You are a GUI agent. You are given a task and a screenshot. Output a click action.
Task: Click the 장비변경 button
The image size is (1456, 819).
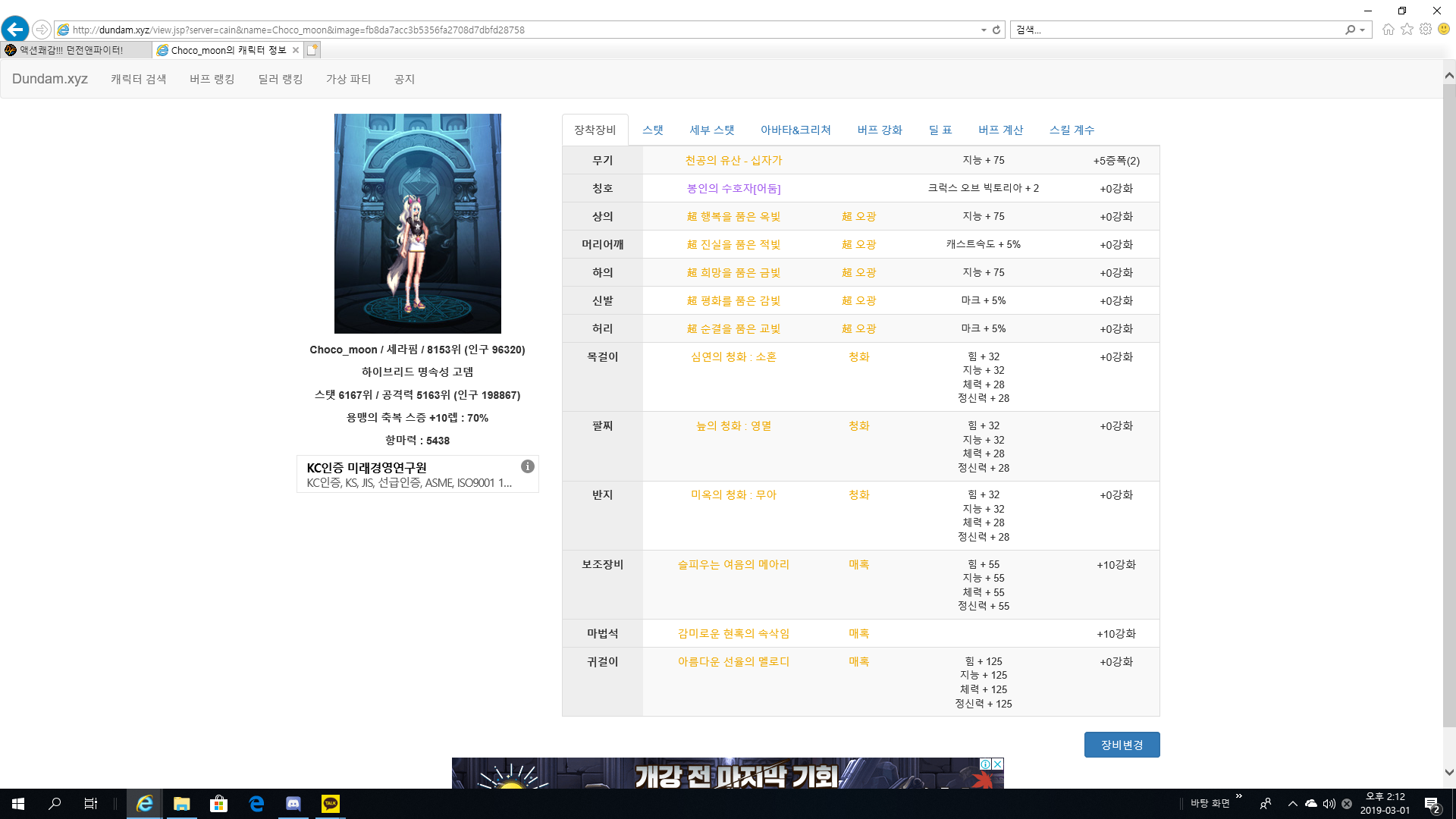point(1122,745)
